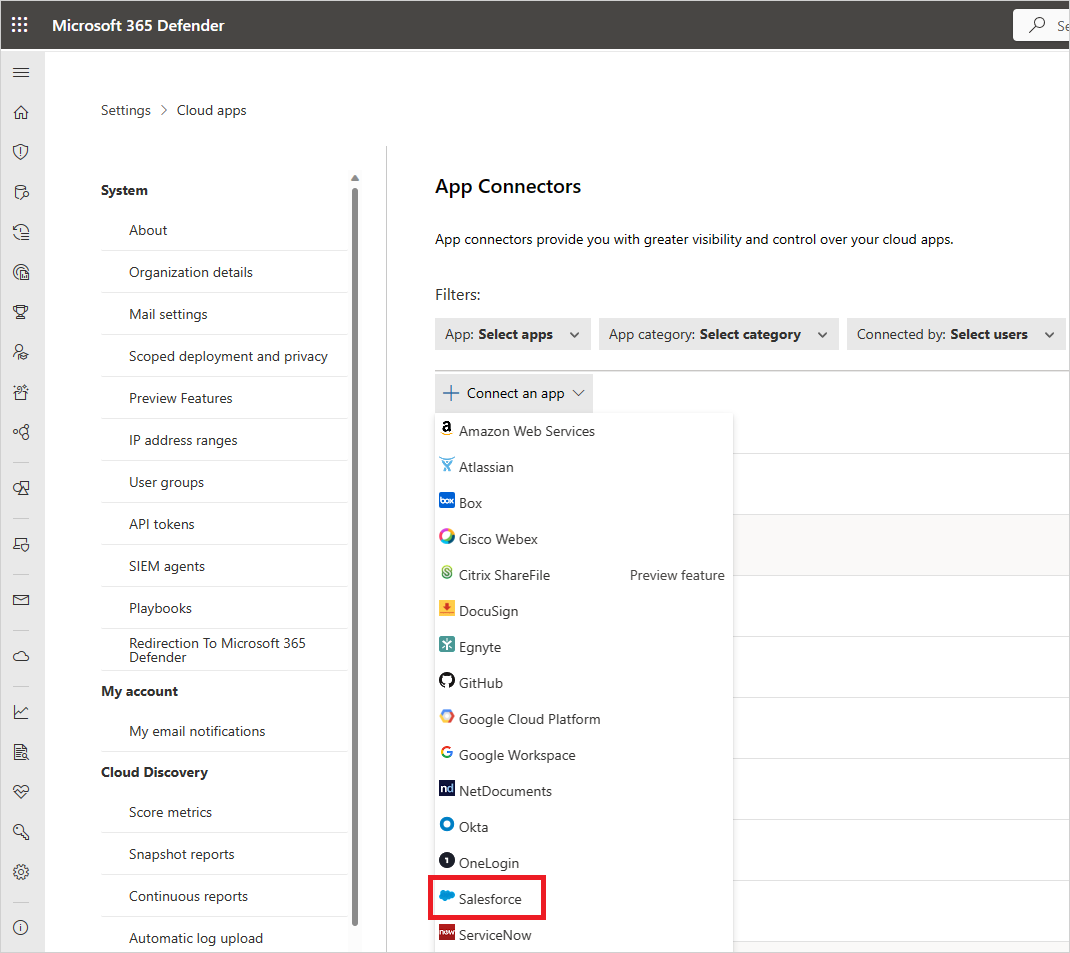This screenshot has width=1070, height=953.
Task: Open Permissions via the key icon
Action: (20, 831)
